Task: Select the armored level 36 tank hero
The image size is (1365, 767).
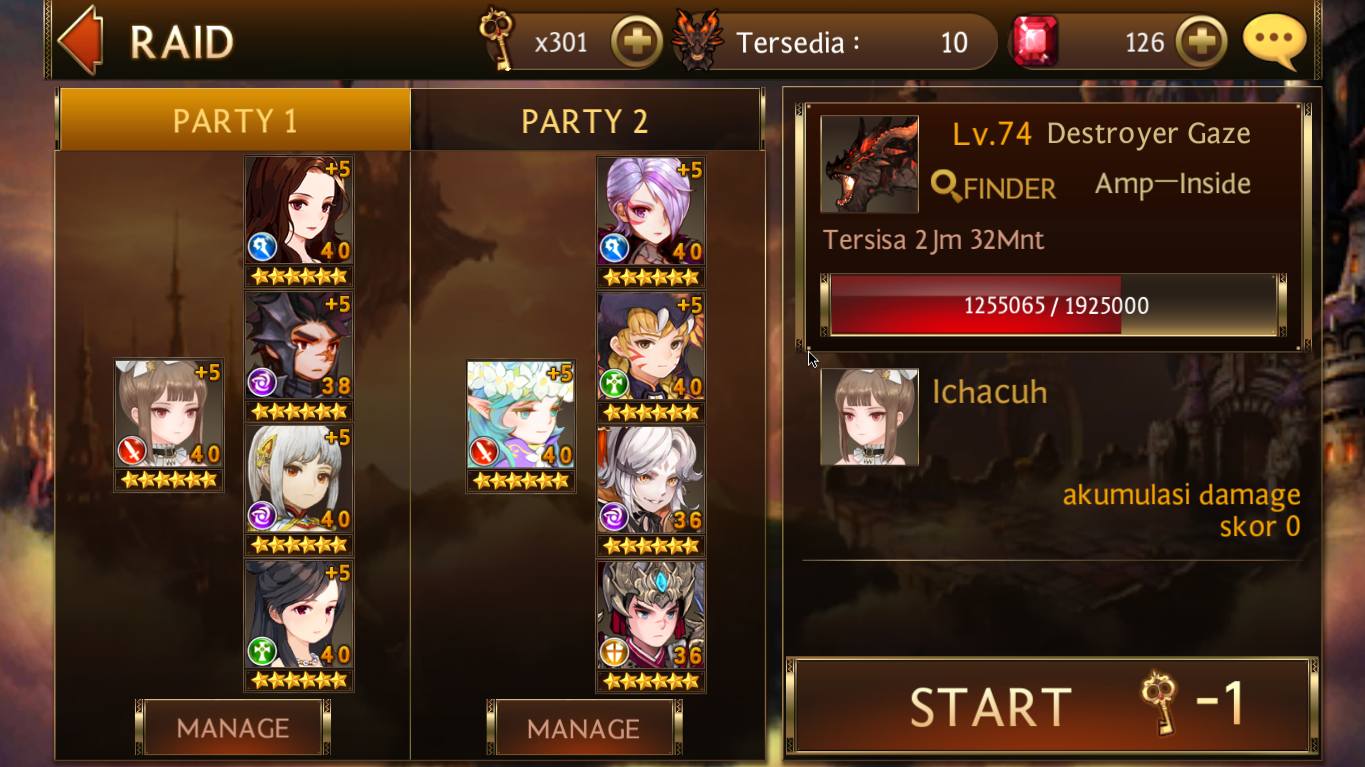Action: point(650,625)
